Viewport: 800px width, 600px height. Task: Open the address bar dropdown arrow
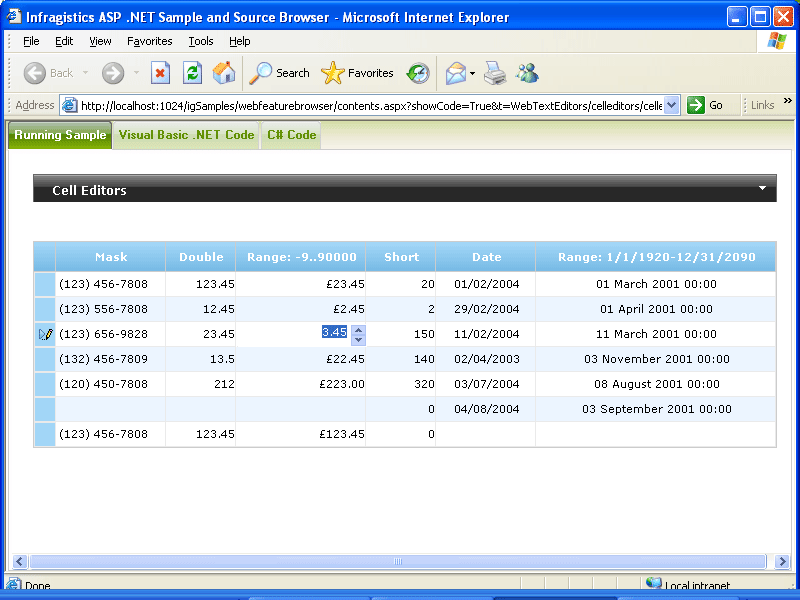pos(672,105)
